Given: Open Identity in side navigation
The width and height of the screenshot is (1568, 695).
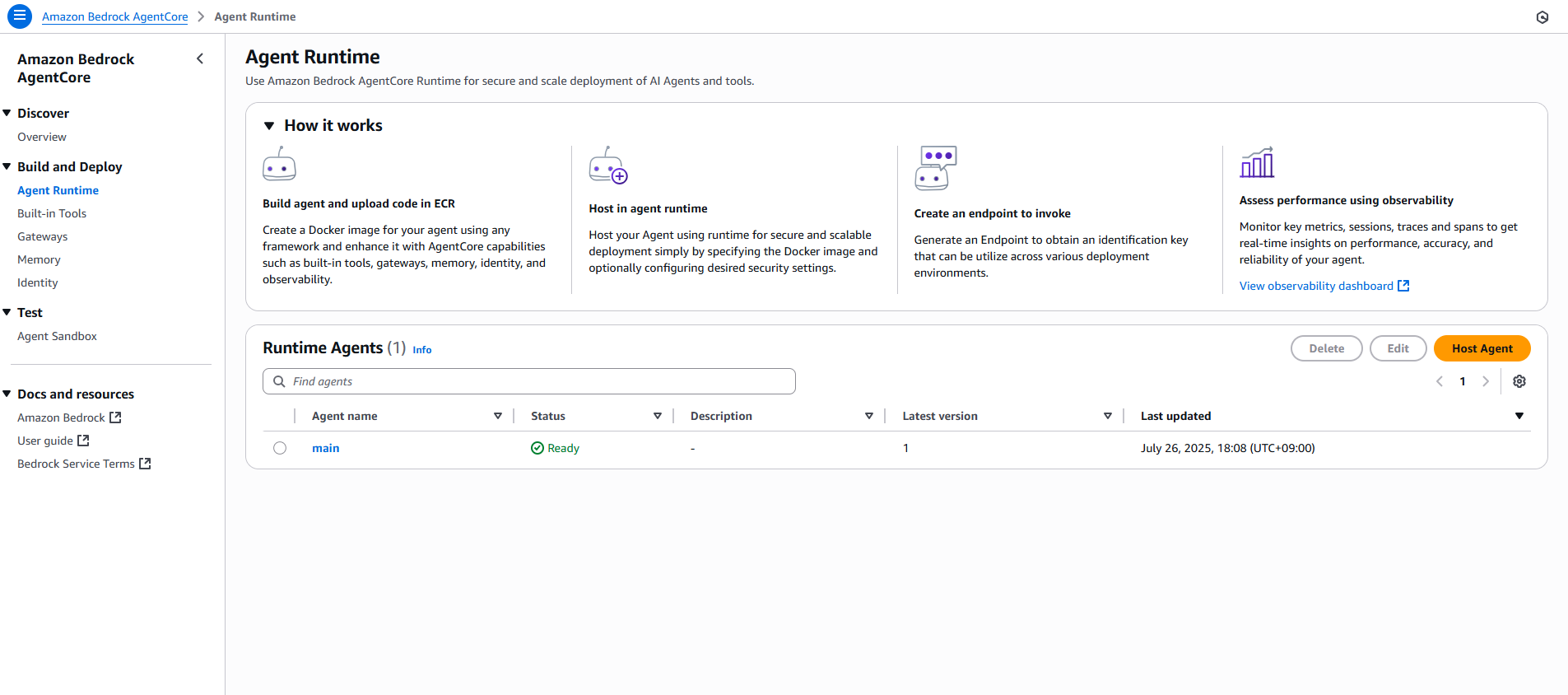Looking at the screenshot, I should tap(38, 282).
